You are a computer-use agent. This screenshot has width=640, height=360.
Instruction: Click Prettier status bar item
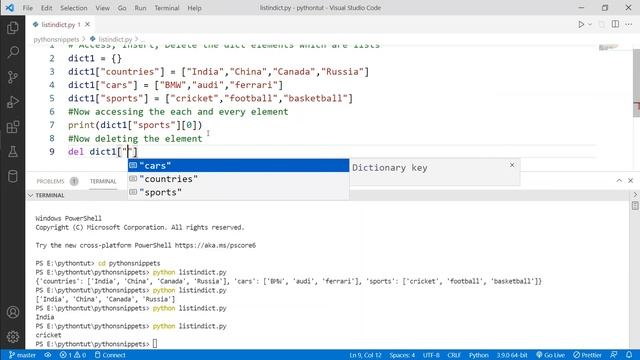(x=587, y=355)
